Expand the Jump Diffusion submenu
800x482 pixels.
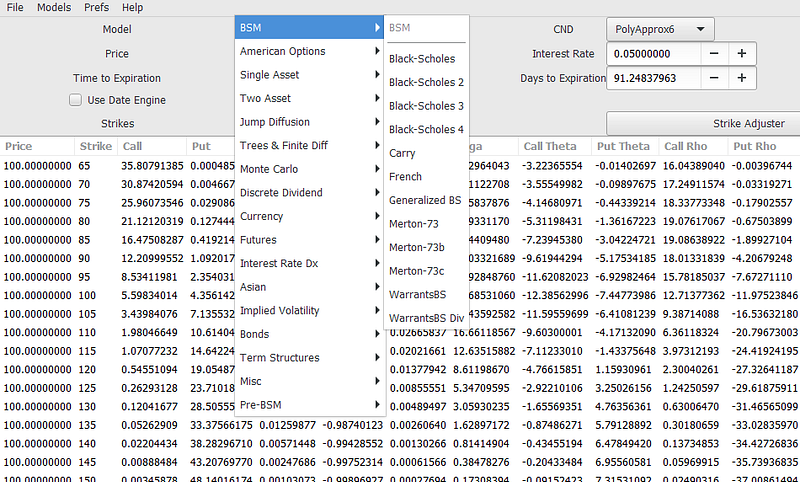coord(309,122)
